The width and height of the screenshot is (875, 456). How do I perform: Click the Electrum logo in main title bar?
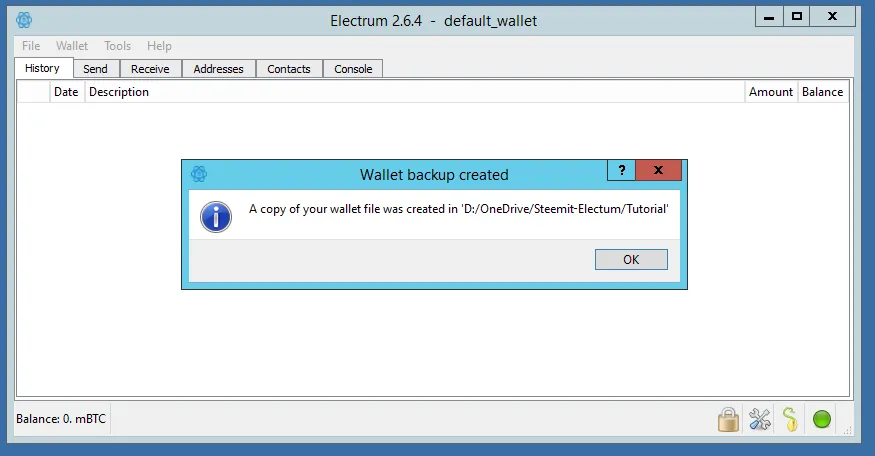24,21
